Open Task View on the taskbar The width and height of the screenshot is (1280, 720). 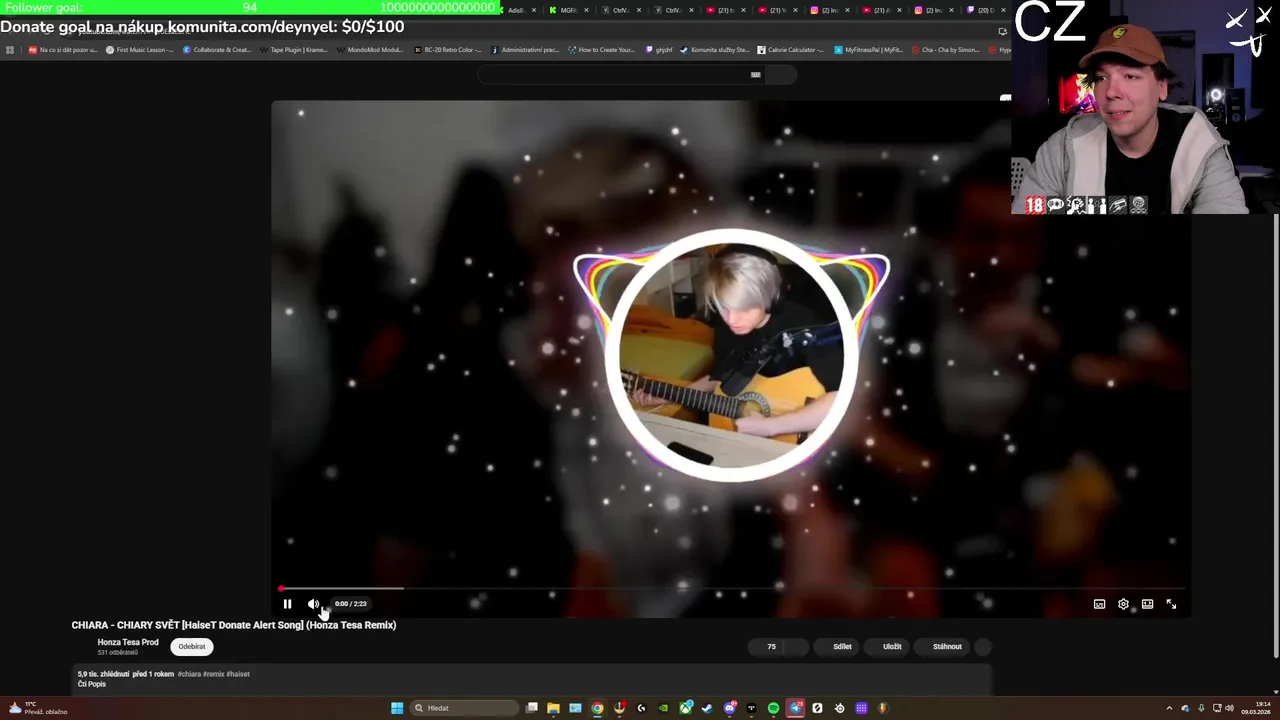[x=532, y=708]
